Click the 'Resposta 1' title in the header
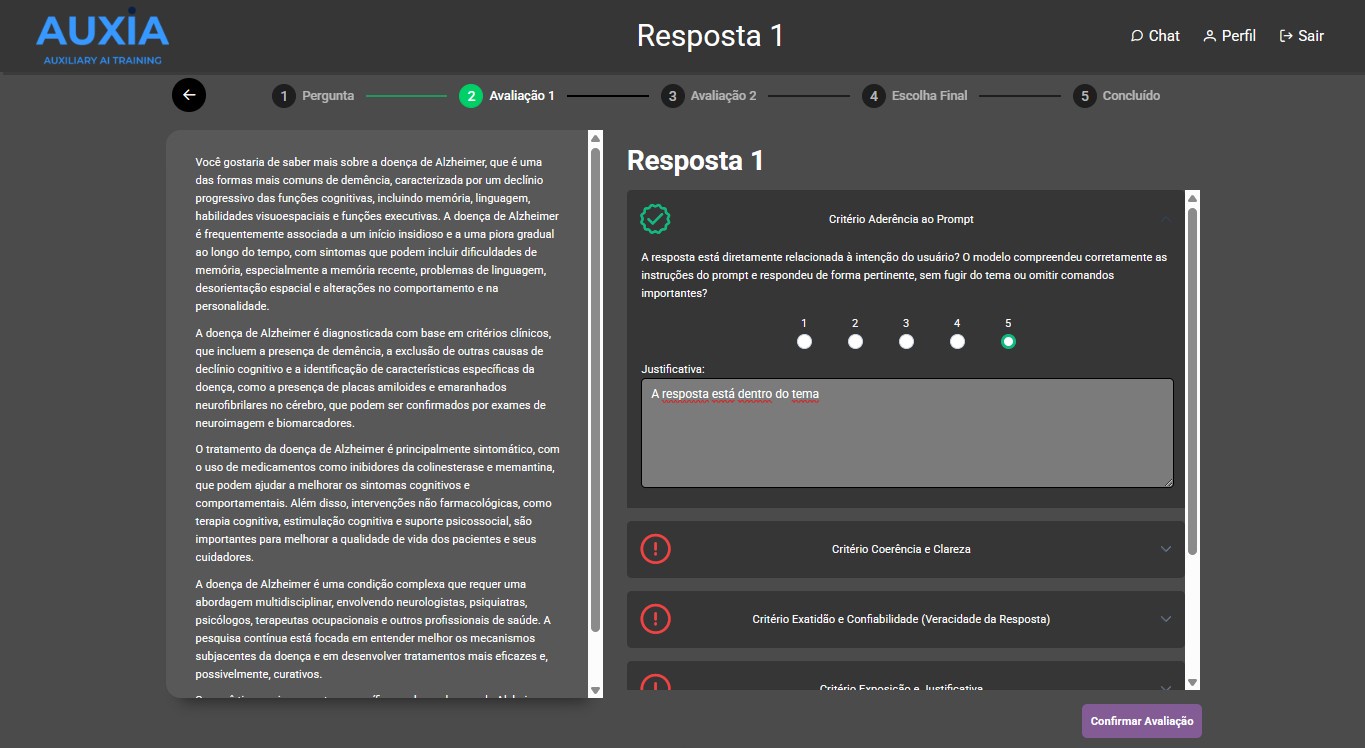Image resolution: width=1365 pixels, height=748 pixels. coord(710,36)
